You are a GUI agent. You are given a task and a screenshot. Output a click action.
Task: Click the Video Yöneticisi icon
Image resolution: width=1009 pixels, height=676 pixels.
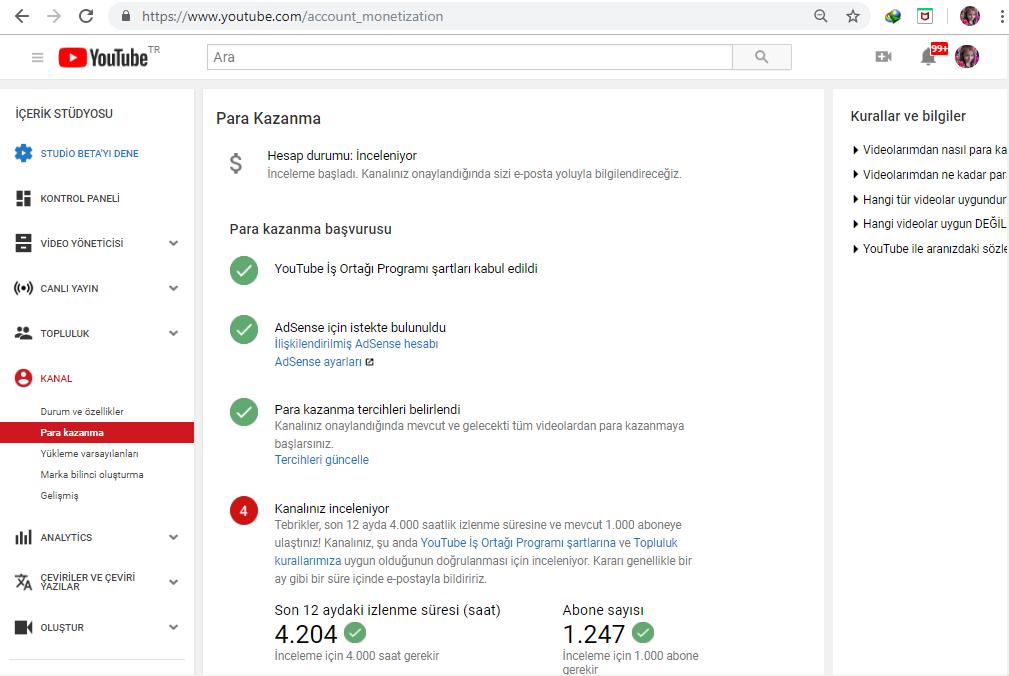pos(23,243)
